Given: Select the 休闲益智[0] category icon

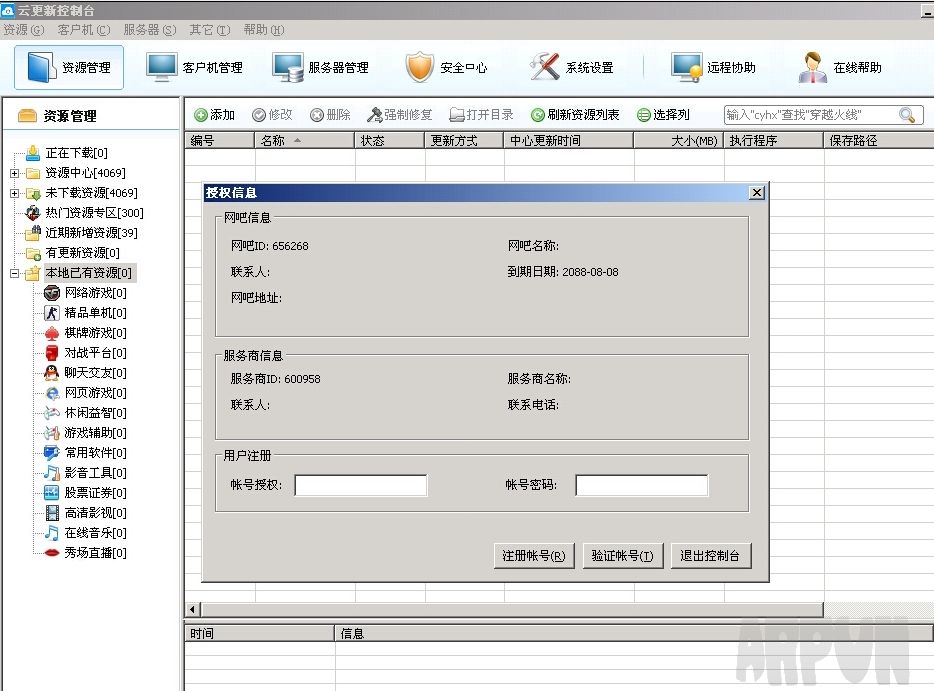Looking at the screenshot, I should pos(52,413).
